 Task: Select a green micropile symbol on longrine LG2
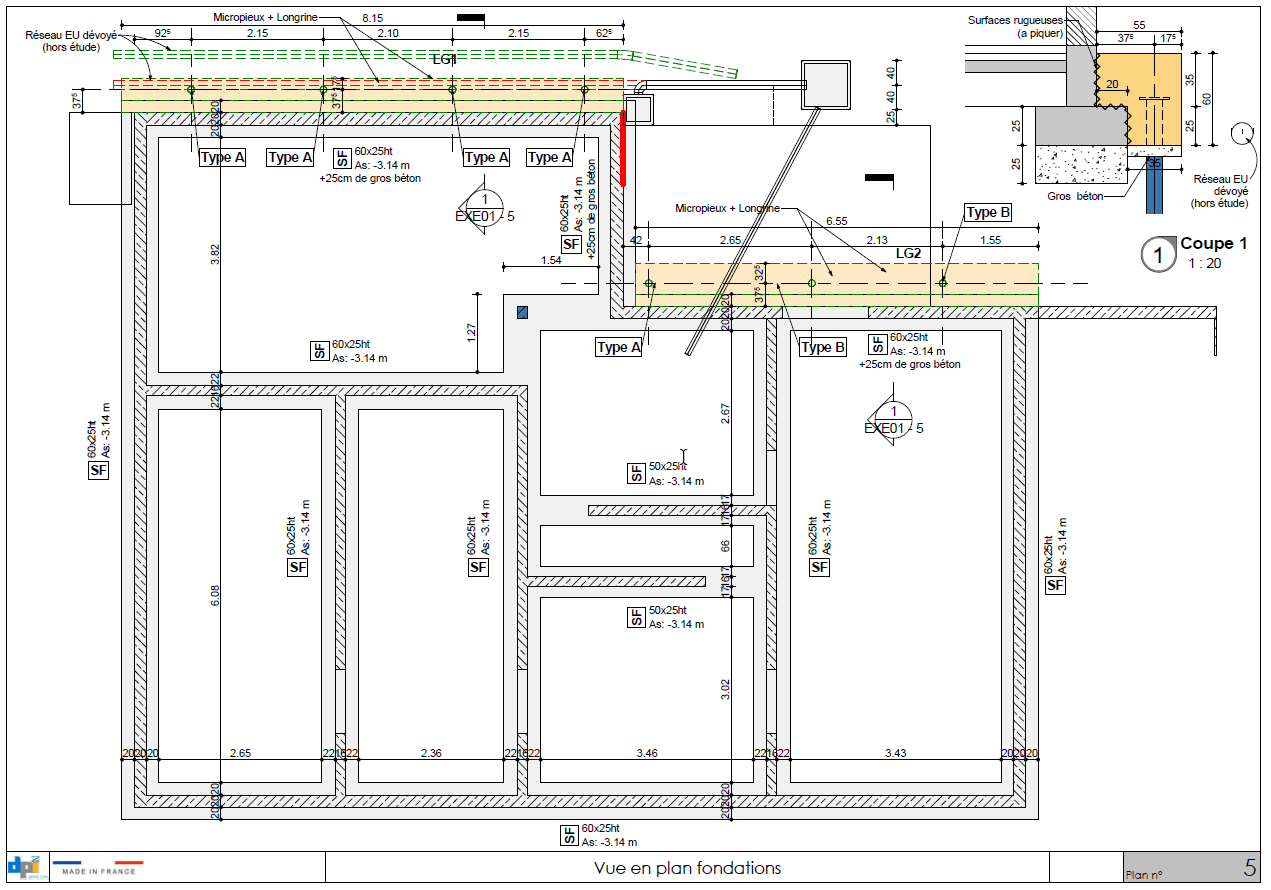tap(811, 283)
